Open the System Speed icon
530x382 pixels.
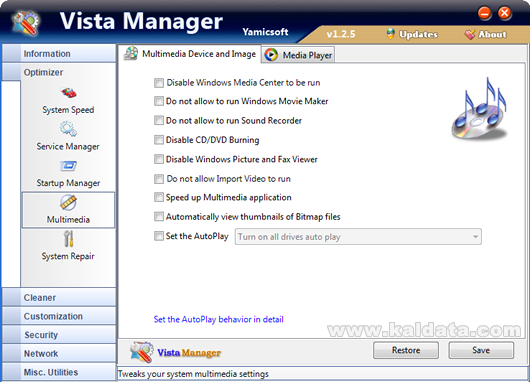coord(69,93)
